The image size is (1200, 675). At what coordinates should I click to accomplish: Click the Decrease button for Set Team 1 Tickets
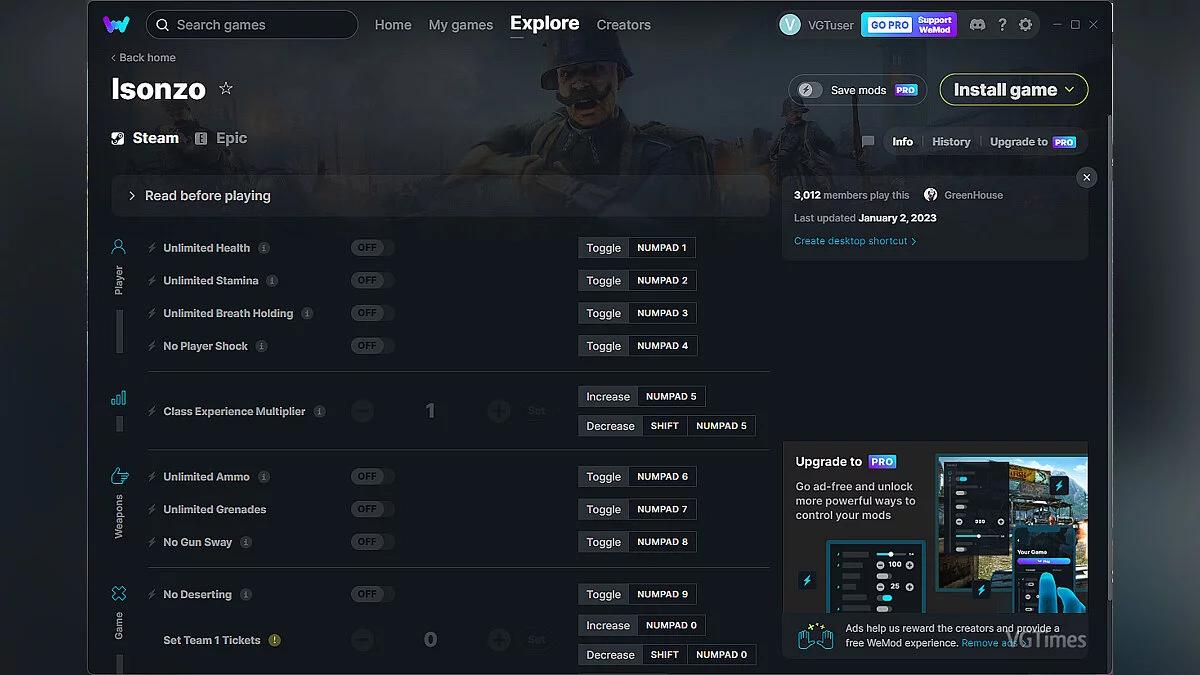click(x=610, y=655)
